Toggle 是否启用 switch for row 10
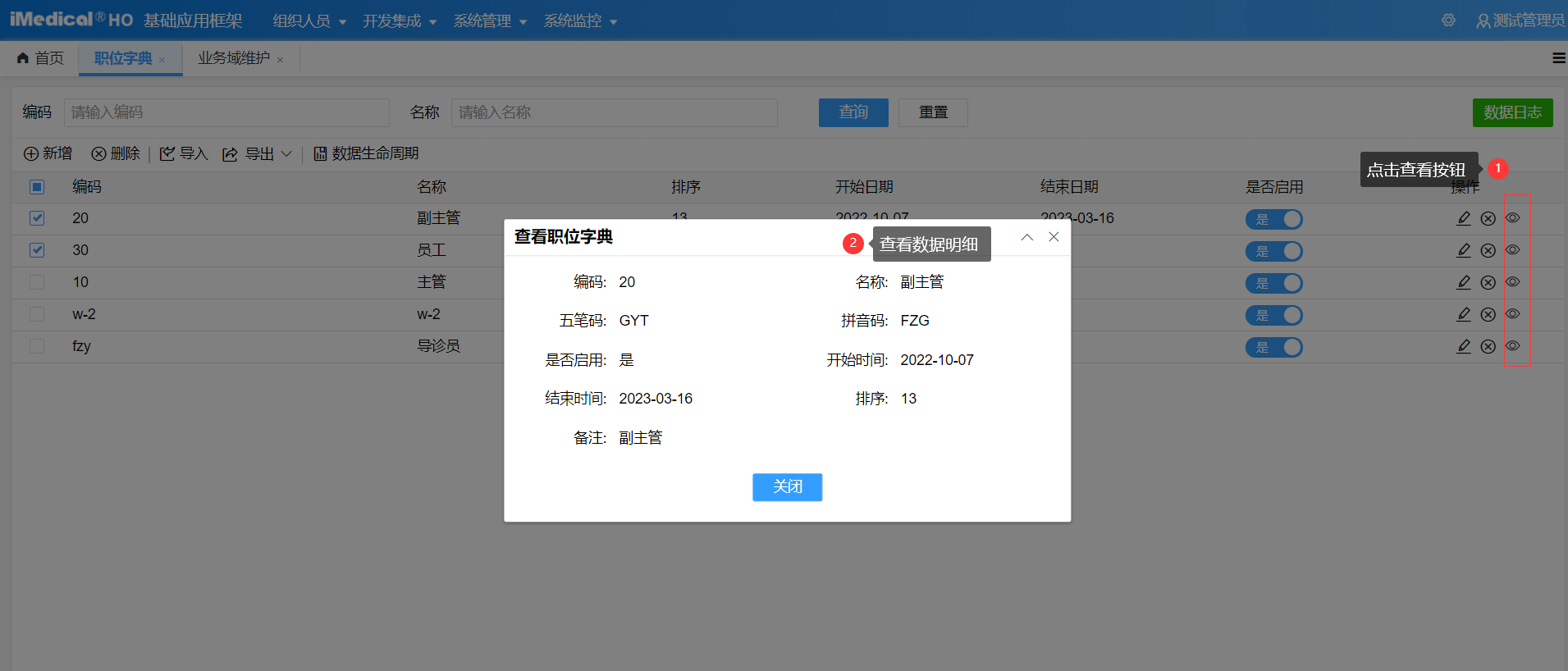This screenshot has width=1568, height=671. (x=1274, y=283)
